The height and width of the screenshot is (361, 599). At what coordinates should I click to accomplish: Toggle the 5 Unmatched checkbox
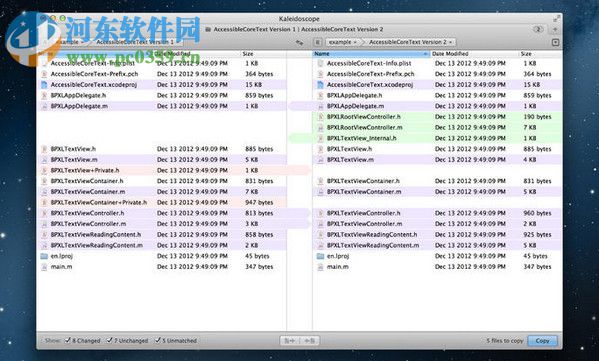coord(157,340)
